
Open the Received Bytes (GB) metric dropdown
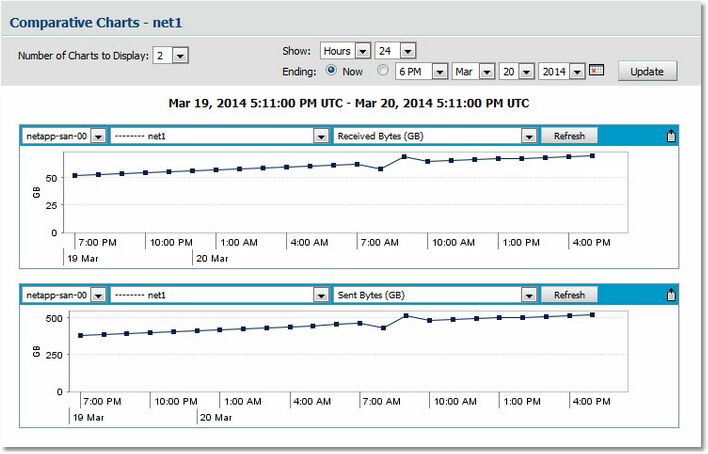pos(435,136)
